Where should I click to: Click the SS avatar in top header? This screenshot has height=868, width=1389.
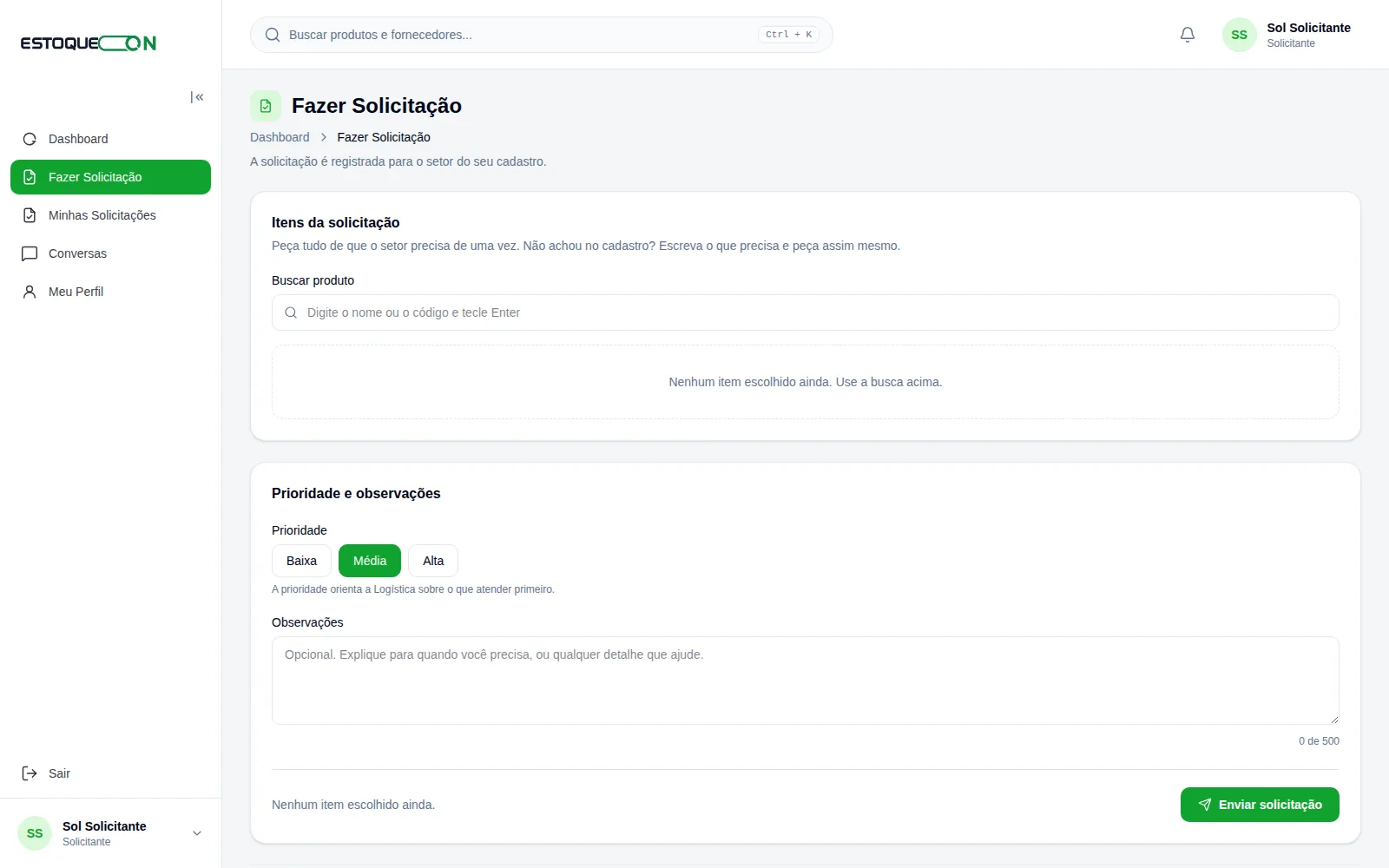(x=1239, y=35)
